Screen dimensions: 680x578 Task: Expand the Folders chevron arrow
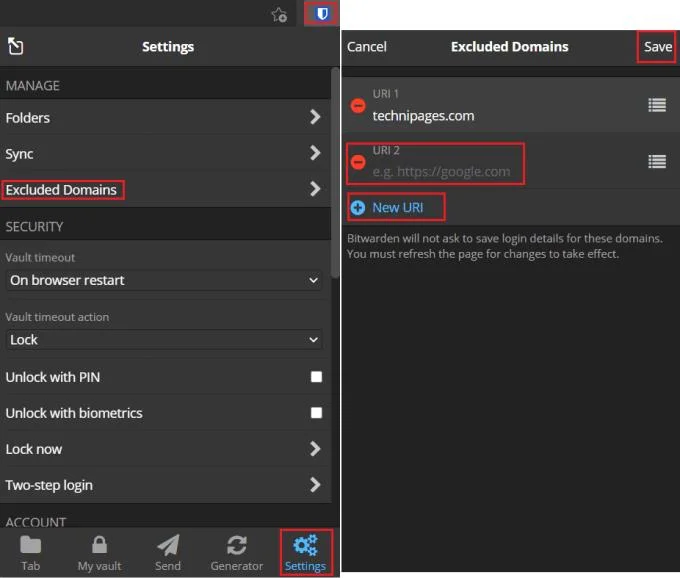coord(315,117)
